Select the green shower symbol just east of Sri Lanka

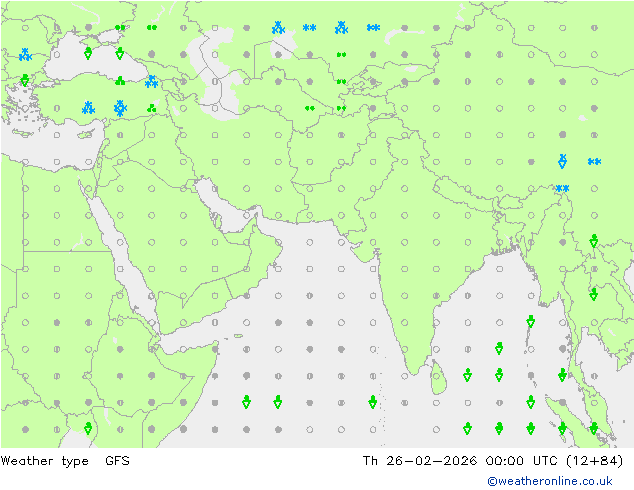pos(467,375)
